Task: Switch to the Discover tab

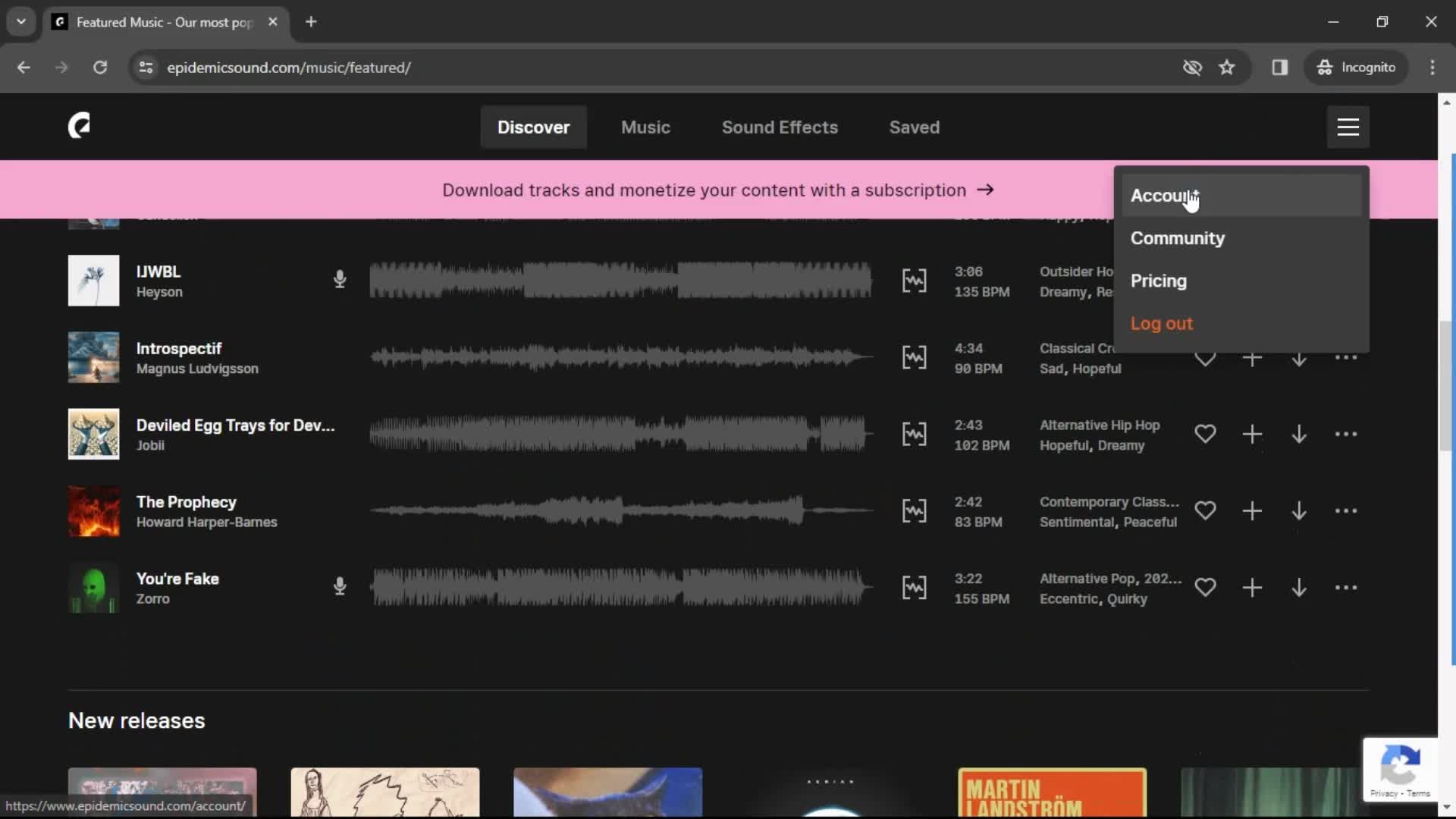Action: [x=533, y=127]
